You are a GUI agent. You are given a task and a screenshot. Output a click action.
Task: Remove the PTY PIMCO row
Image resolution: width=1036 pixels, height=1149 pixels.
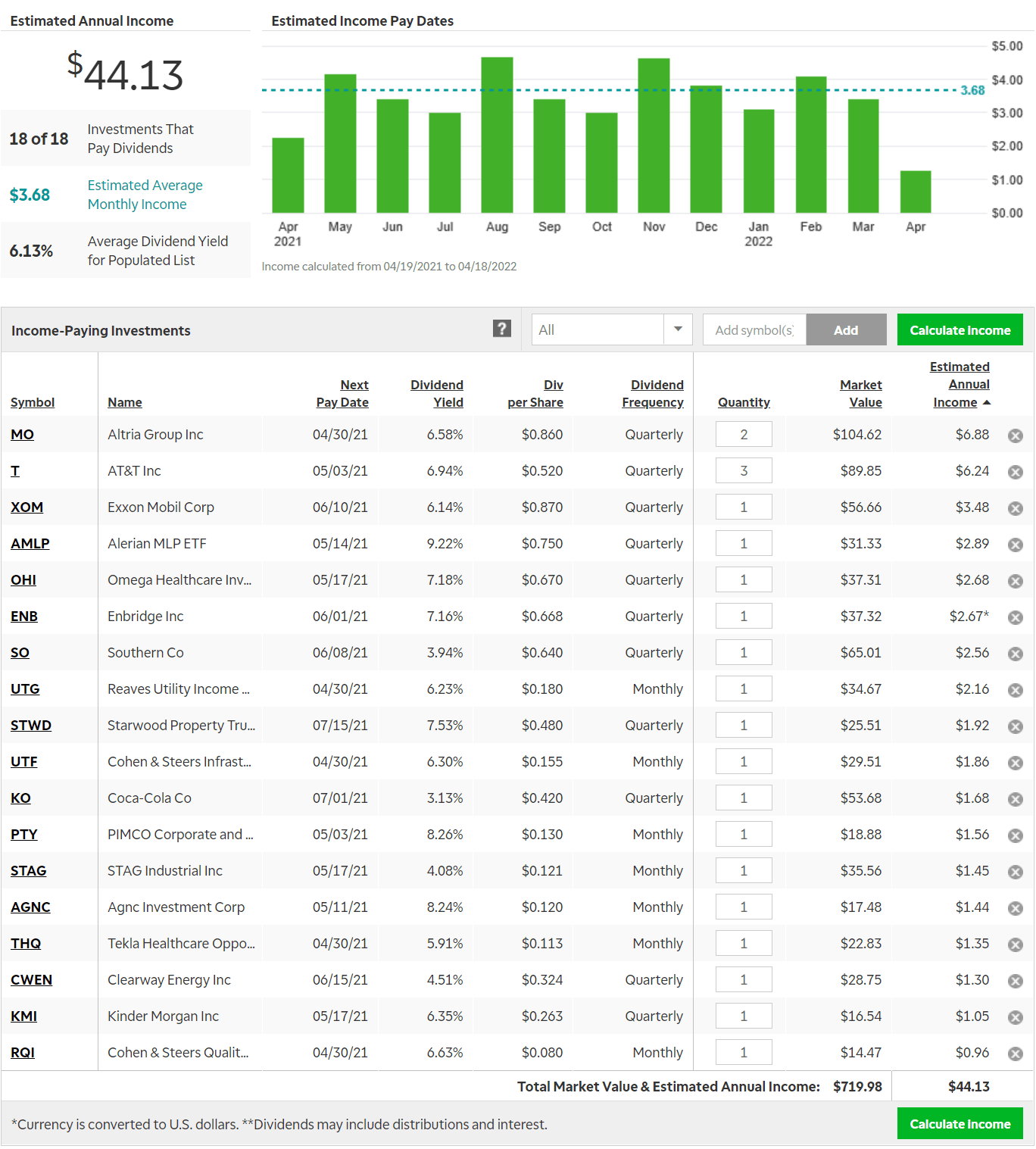click(1016, 835)
